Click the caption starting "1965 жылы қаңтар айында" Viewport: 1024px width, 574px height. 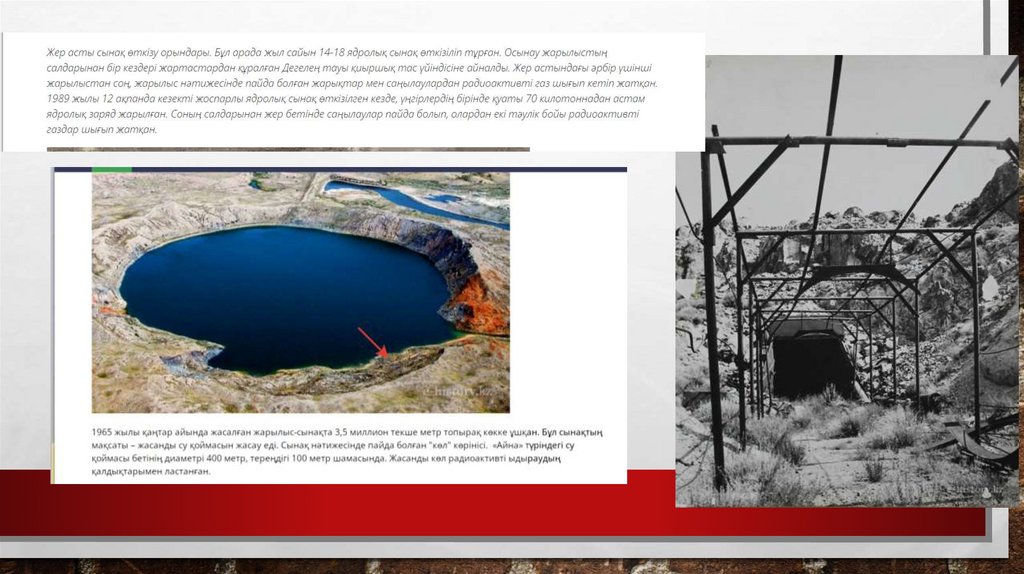tap(300, 432)
